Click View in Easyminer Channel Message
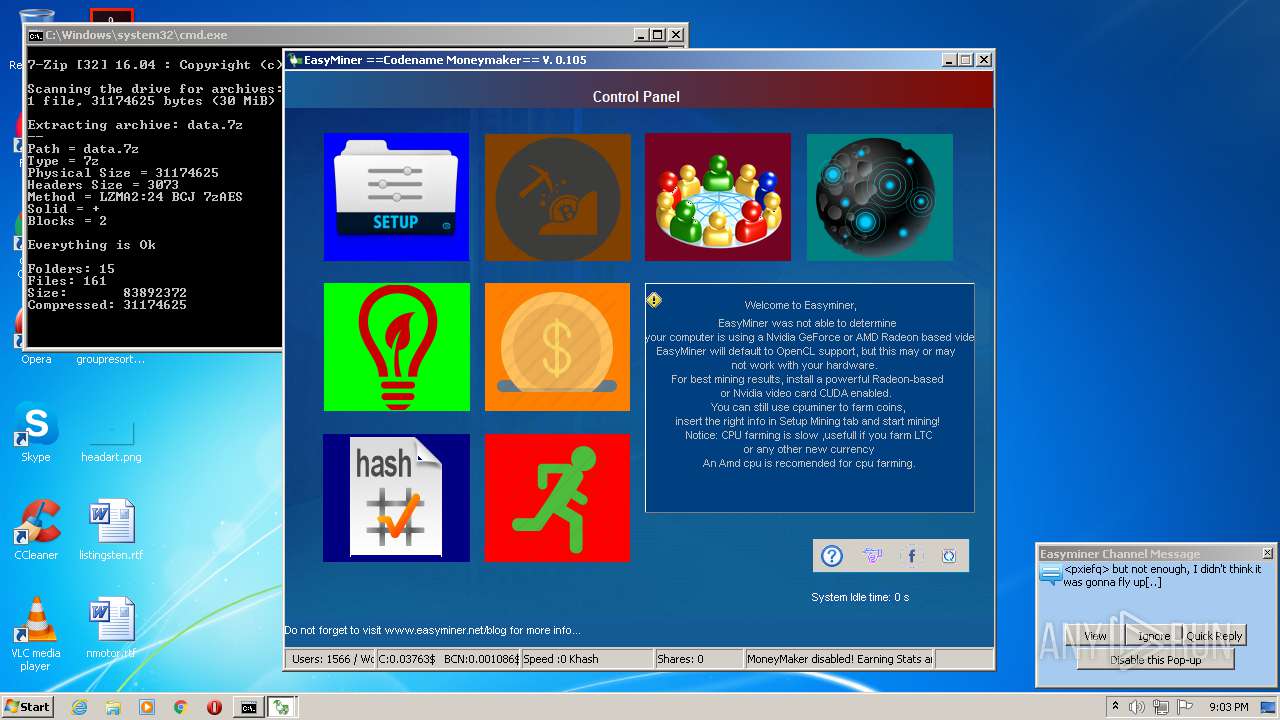 [1096, 636]
